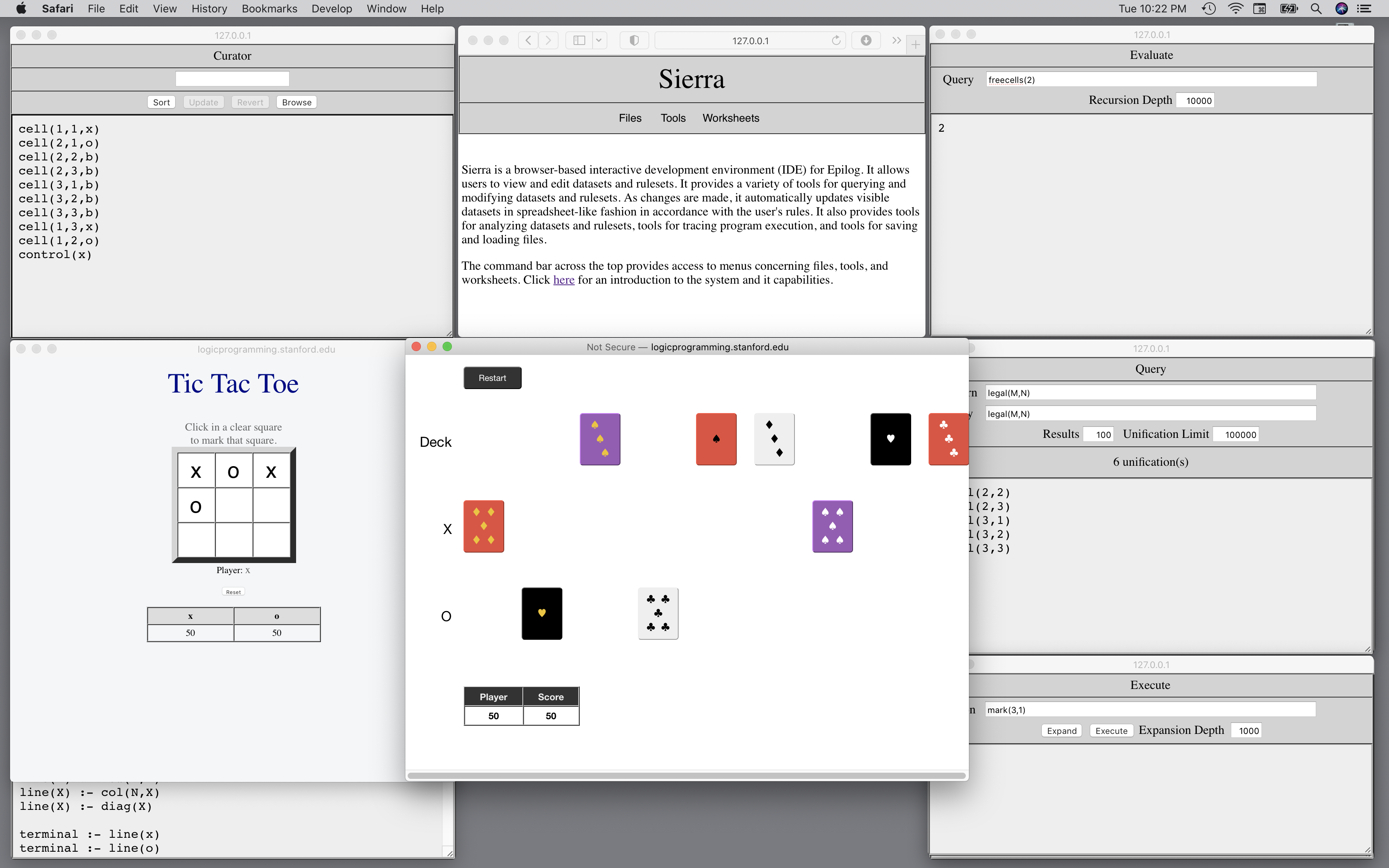Open a new tab with plus icon
Viewport: 1389px width, 868px height.
915,44
